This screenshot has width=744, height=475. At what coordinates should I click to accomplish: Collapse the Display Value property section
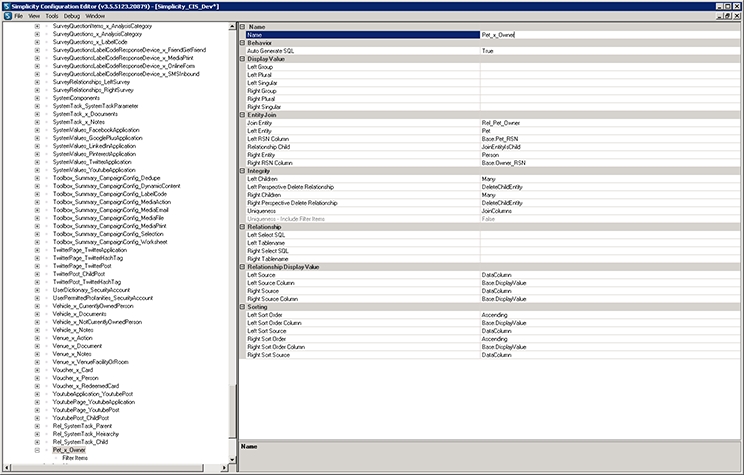242,59
